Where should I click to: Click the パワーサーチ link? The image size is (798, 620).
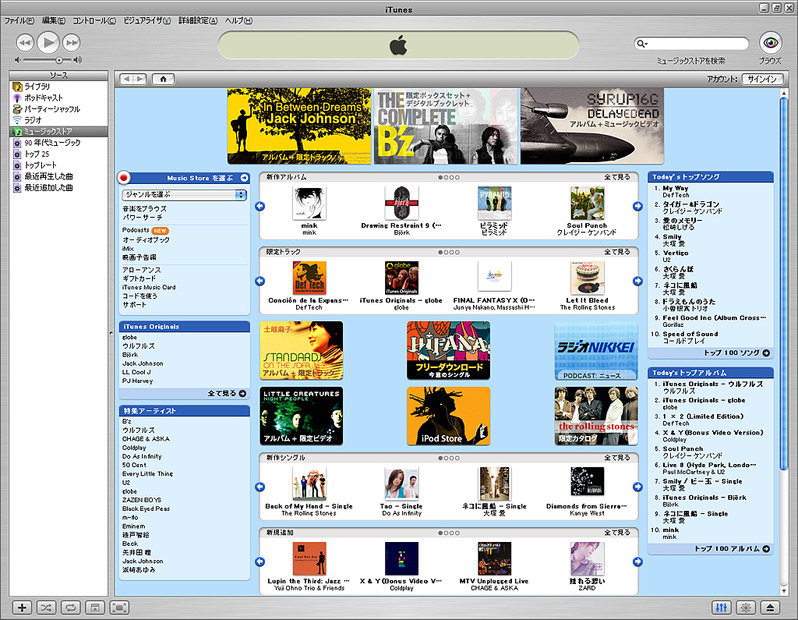coord(142,217)
